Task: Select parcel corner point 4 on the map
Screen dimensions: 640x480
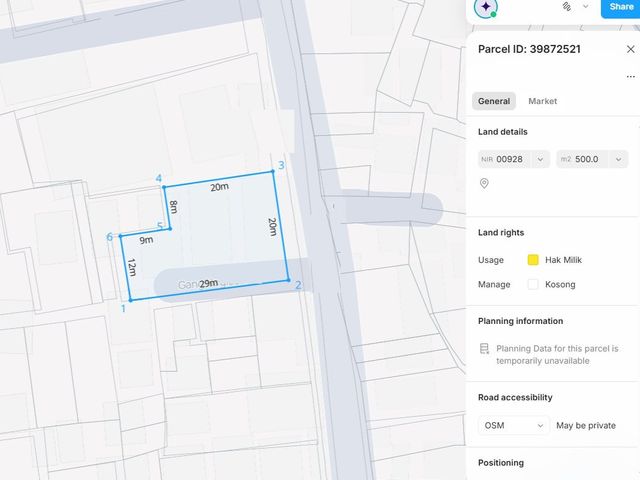Action: point(164,187)
